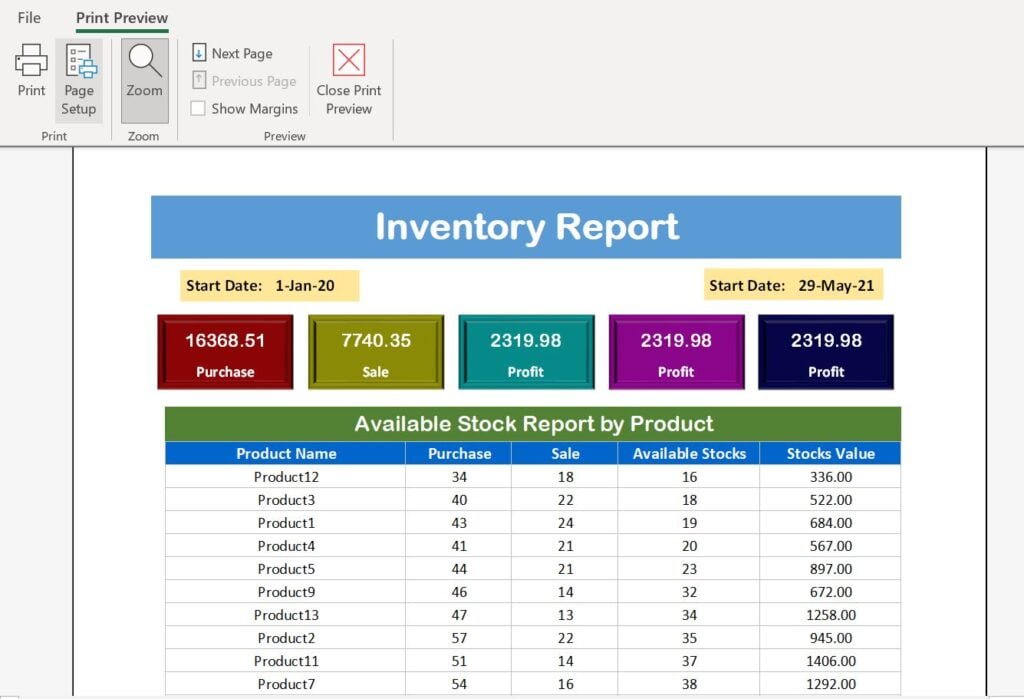Switch to the File tab
The height and width of the screenshot is (699, 1024).
pyautogui.click(x=28, y=17)
